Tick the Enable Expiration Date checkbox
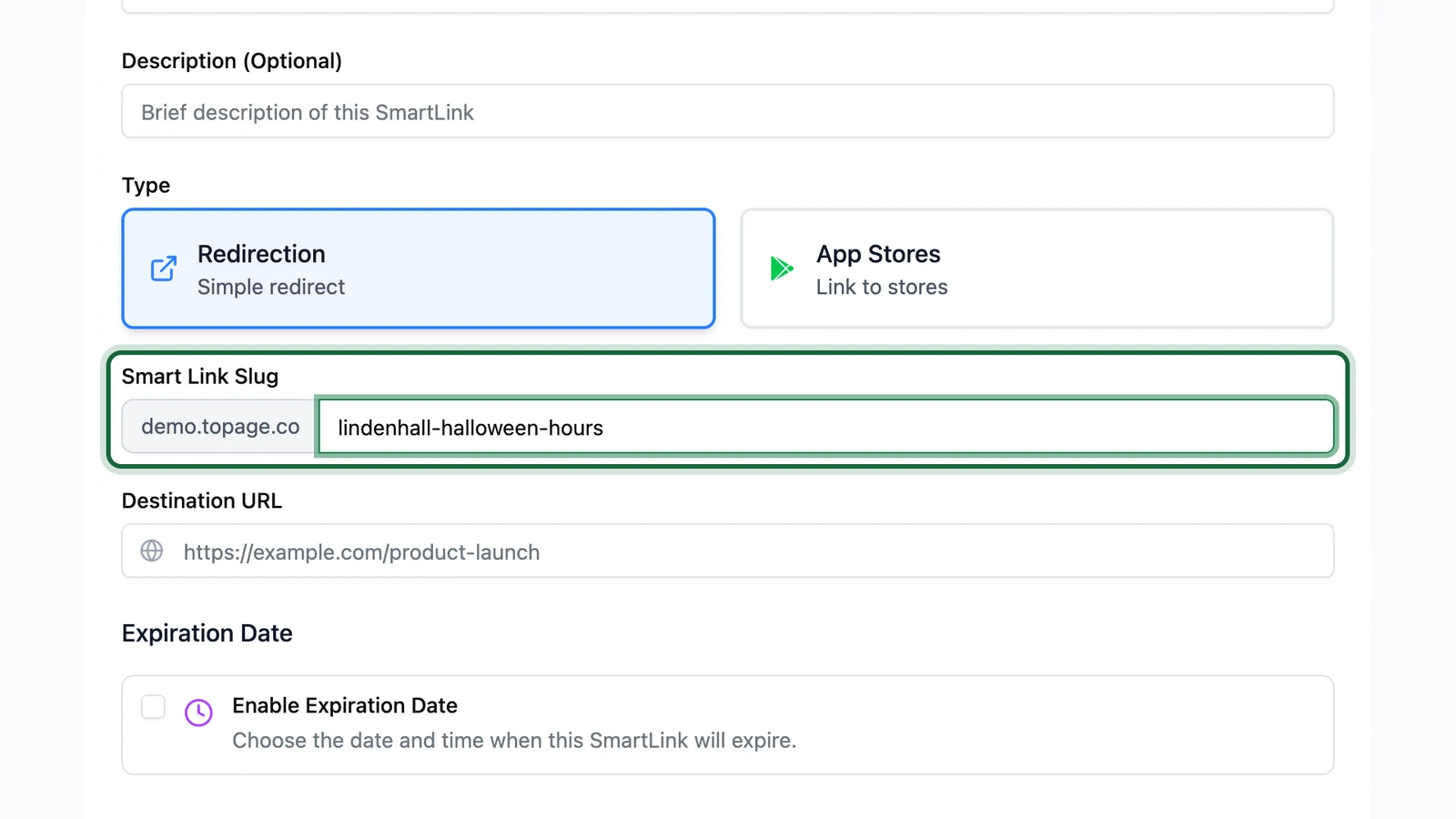 153,707
